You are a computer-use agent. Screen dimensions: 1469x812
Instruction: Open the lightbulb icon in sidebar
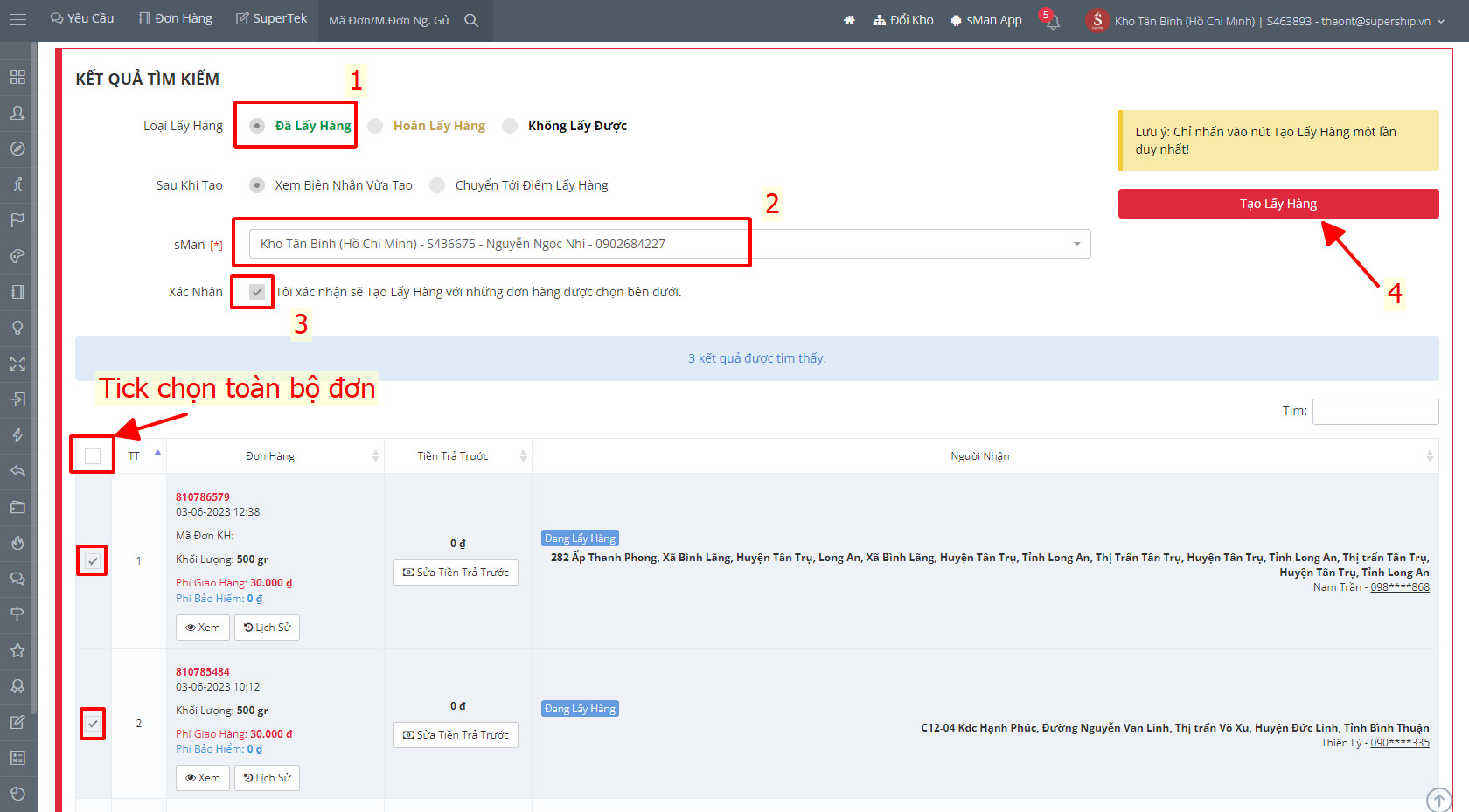coord(17,328)
